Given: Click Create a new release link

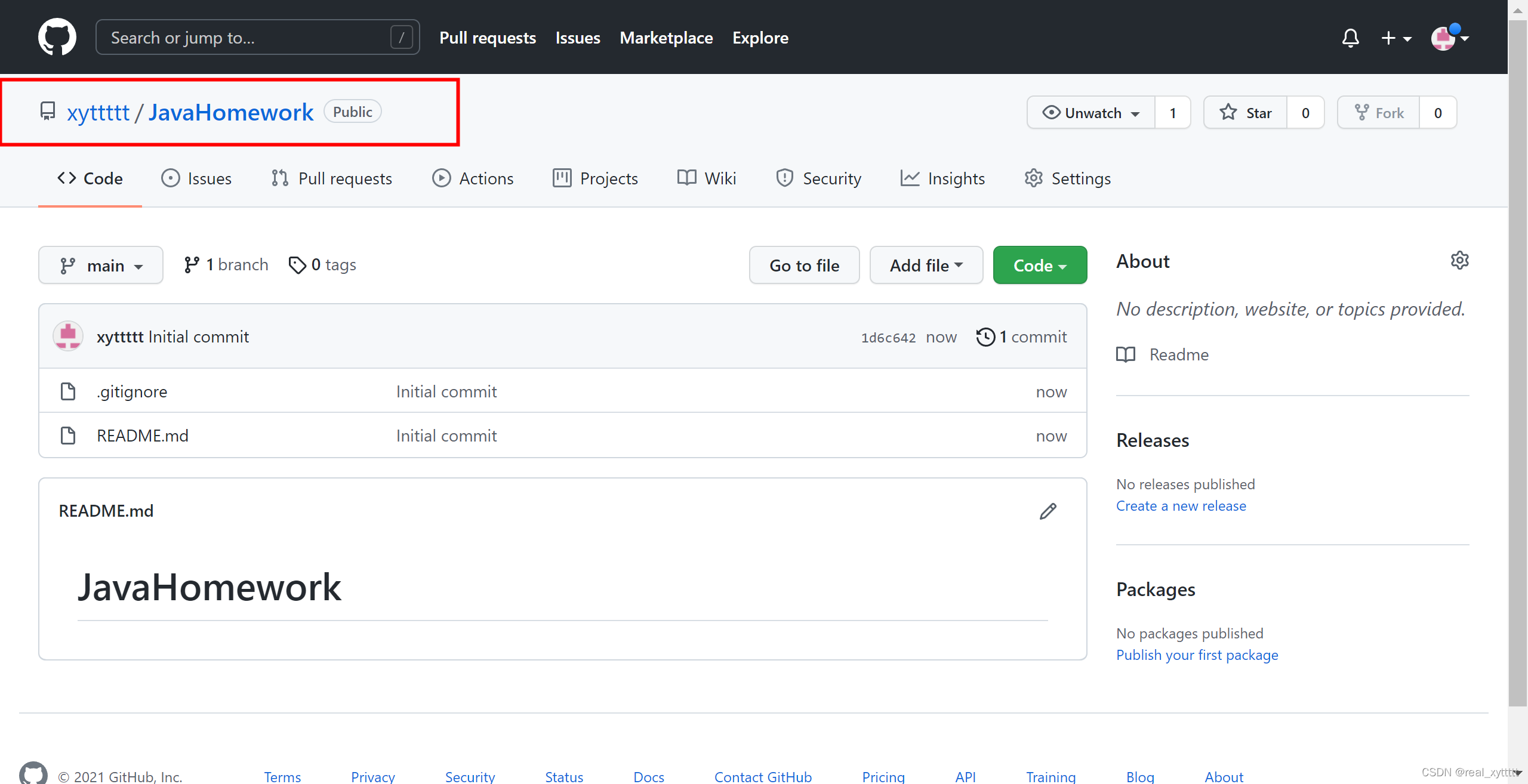Looking at the screenshot, I should tap(1181, 506).
